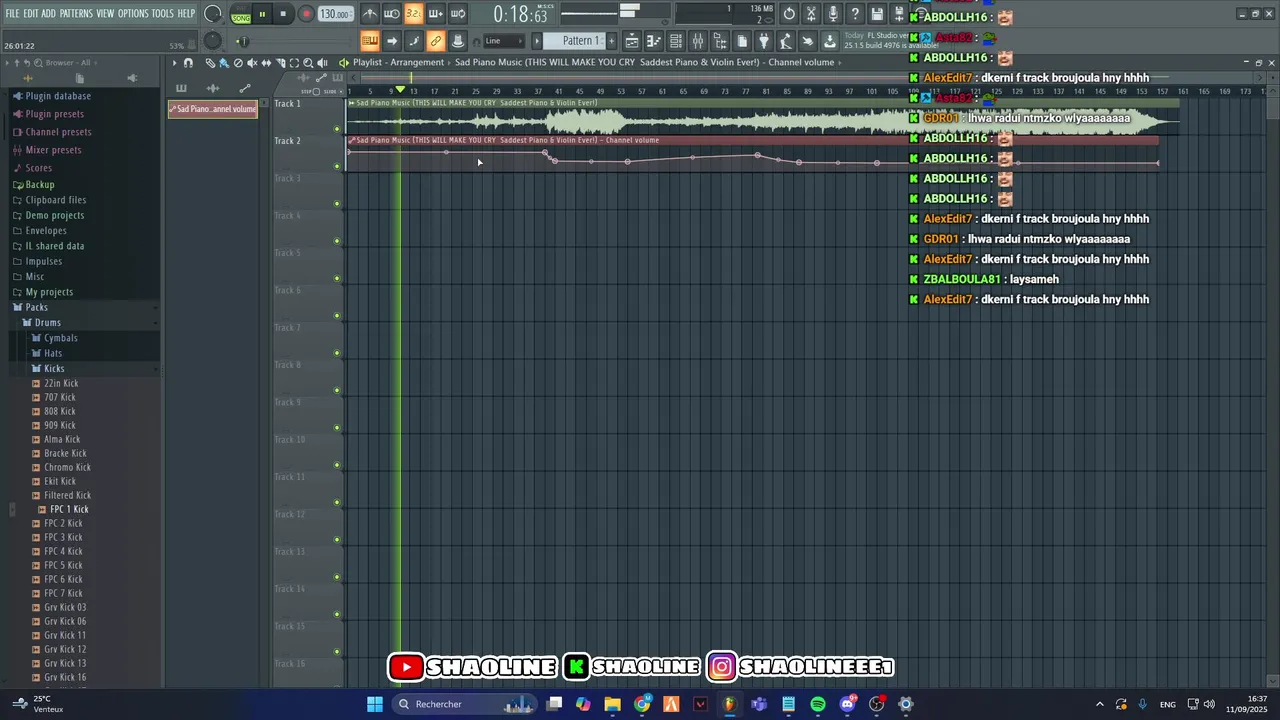
Task: Toggle overdub blend recording icon
Action: (436, 14)
